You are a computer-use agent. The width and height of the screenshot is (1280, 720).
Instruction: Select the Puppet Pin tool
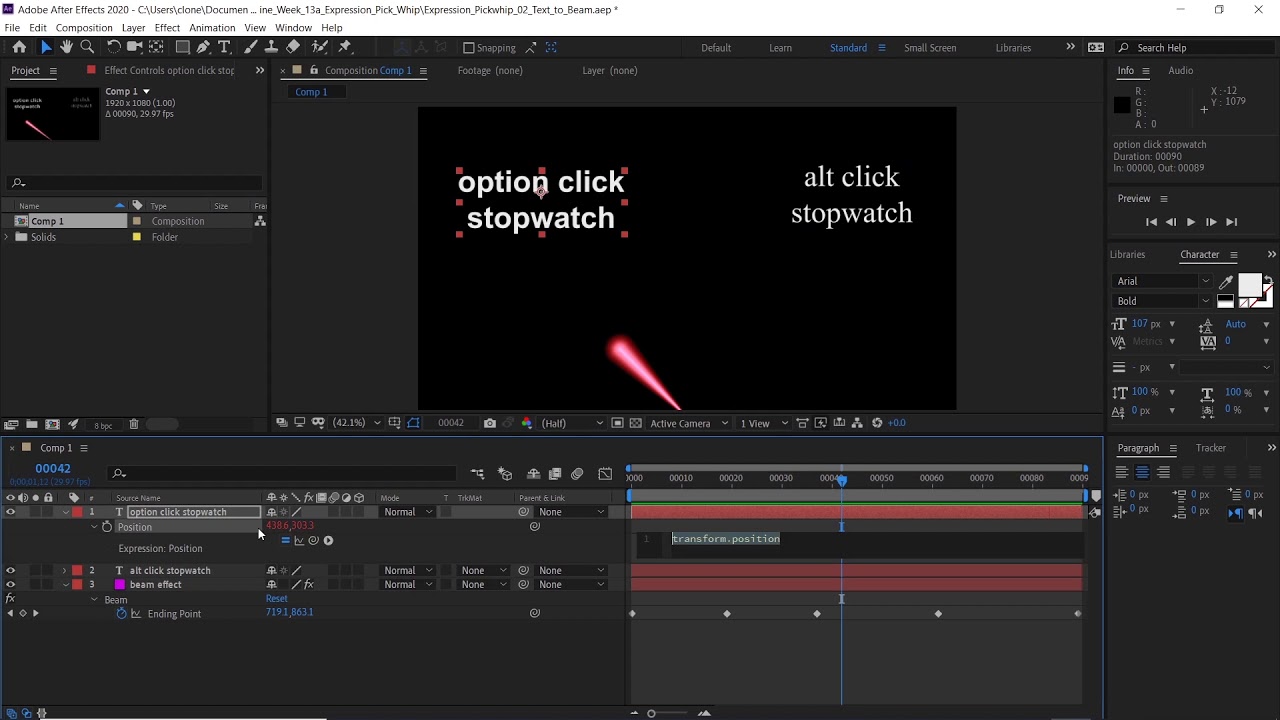(x=345, y=47)
